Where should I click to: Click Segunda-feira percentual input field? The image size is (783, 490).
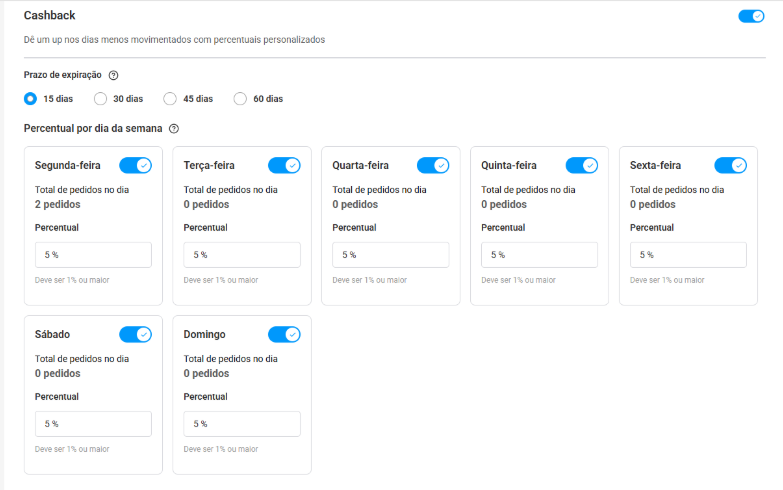tap(93, 255)
